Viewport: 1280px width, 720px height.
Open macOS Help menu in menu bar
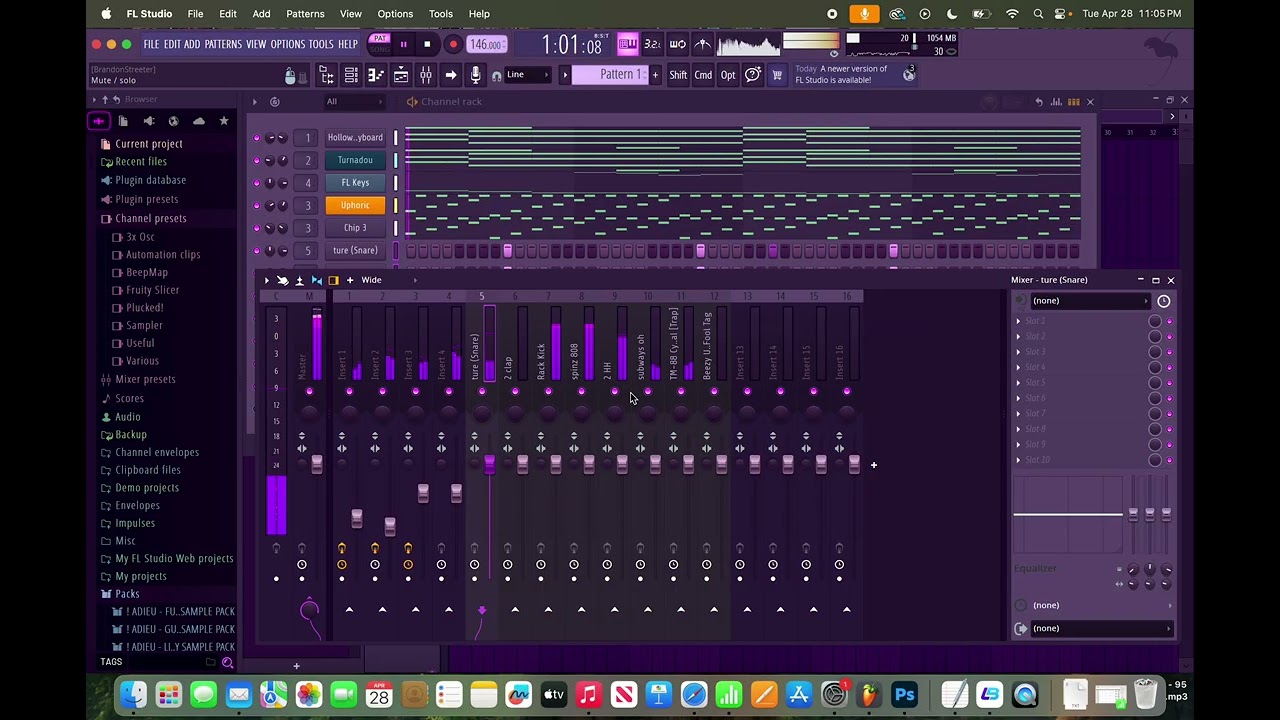point(479,14)
